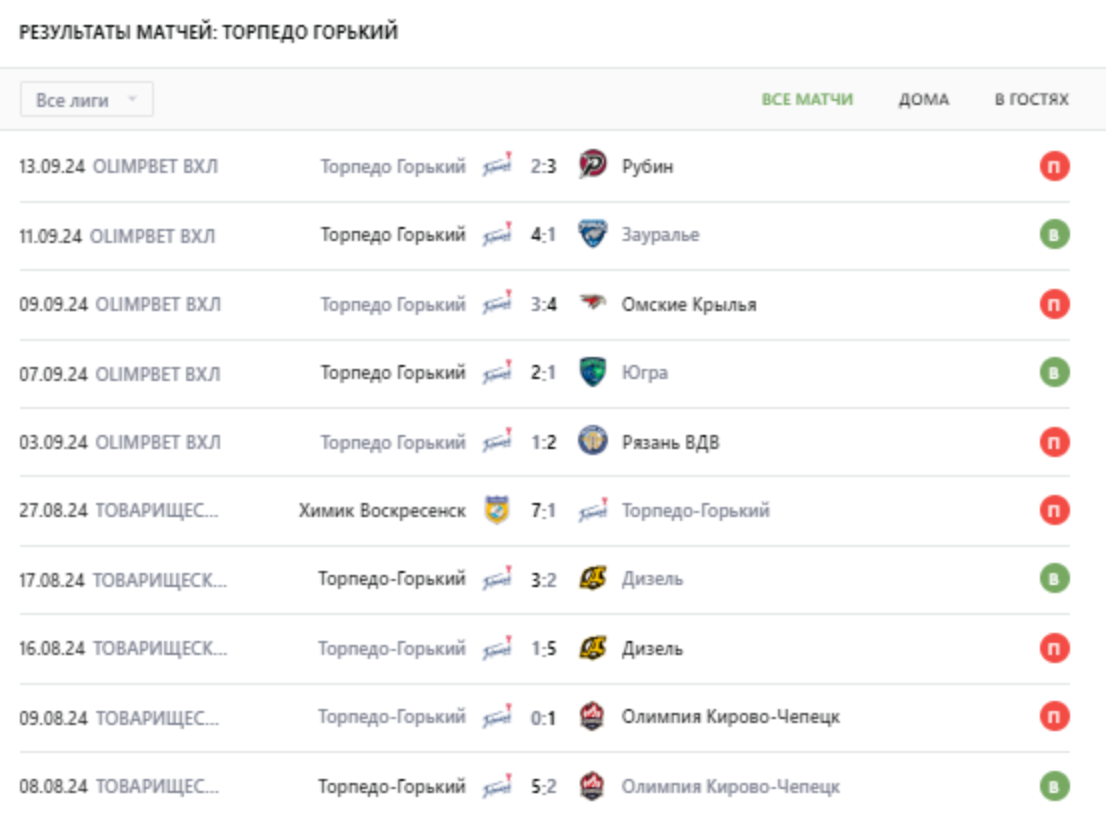The height and width of the screenshot is (836, 1106).
Task: Open the Зауралье team link
Action: [660, 235]
